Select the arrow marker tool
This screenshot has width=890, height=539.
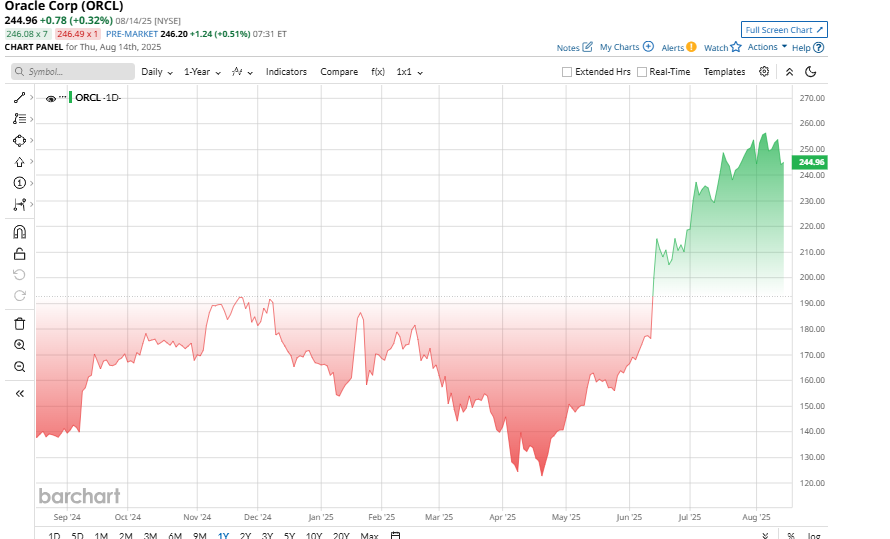coord(19,162)
